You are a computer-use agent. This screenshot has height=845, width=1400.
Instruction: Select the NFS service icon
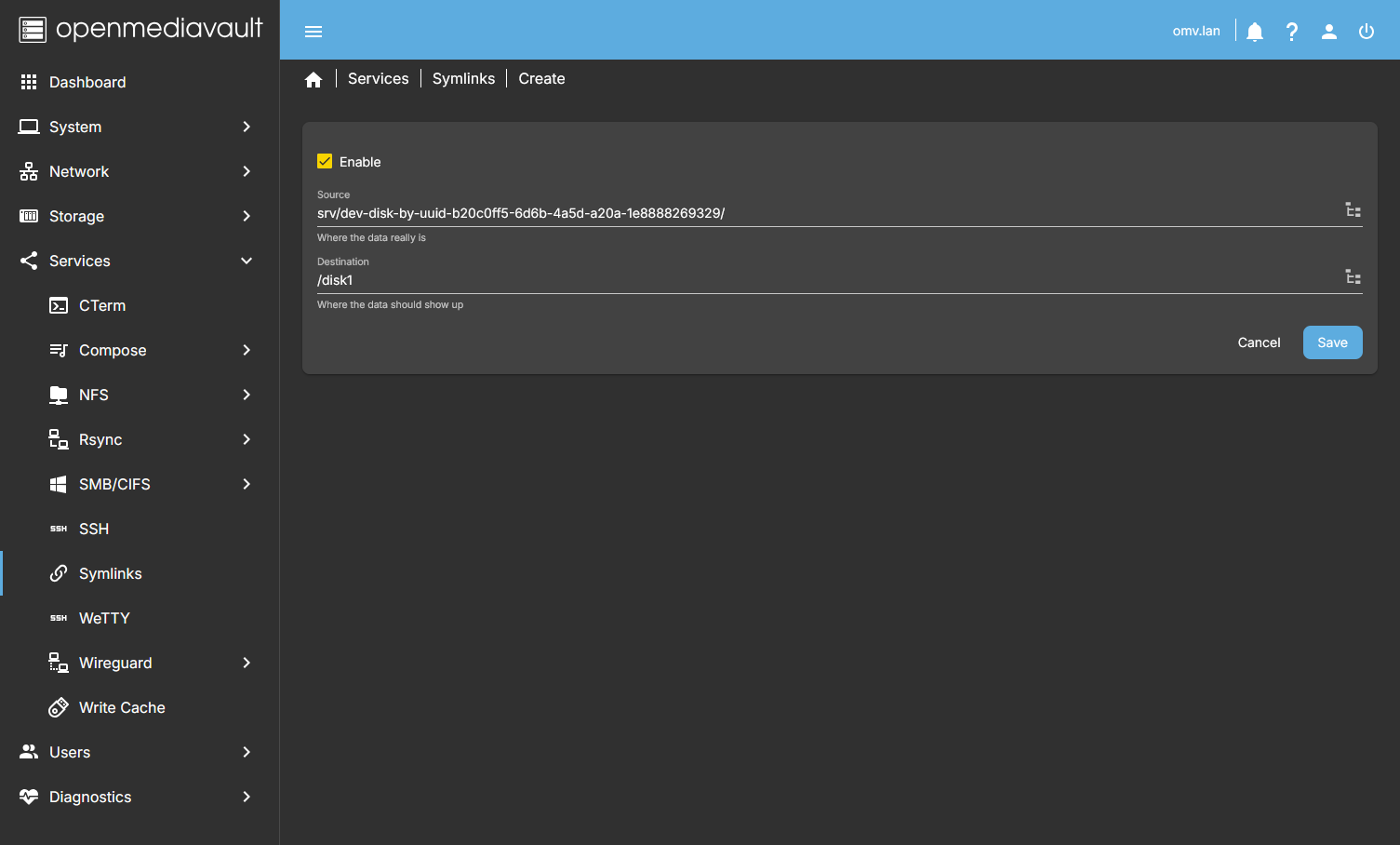(59, 395)
